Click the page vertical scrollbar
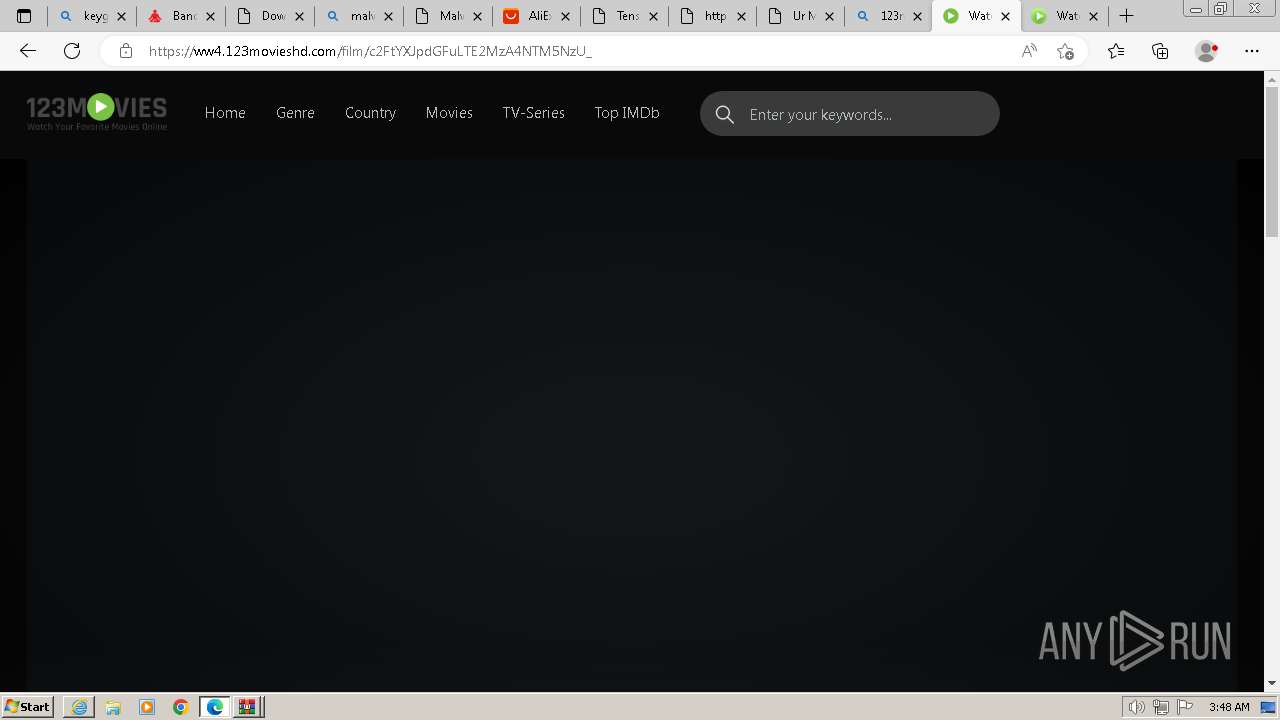The image size is (1280, 720). coord(1272,162)
